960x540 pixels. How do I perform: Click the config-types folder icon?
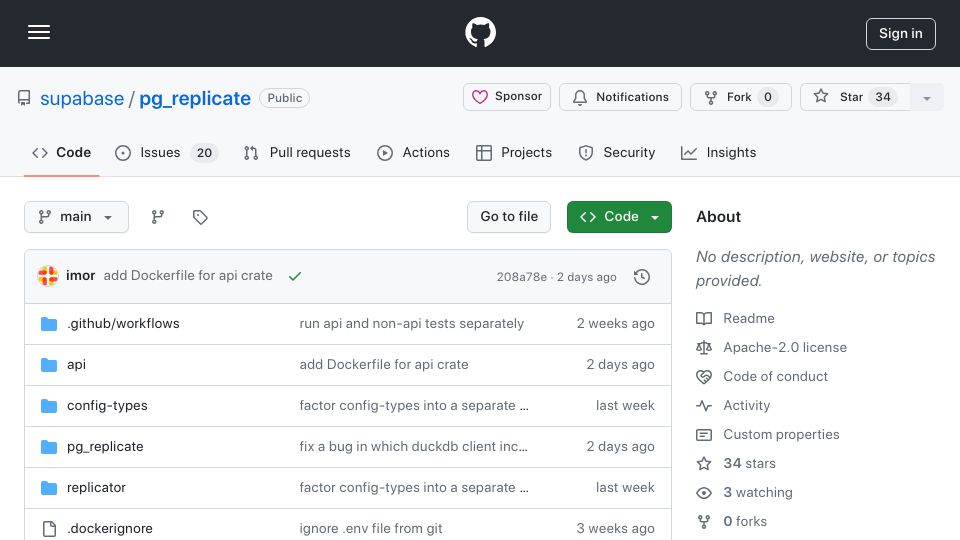click(x=49, y=406)
